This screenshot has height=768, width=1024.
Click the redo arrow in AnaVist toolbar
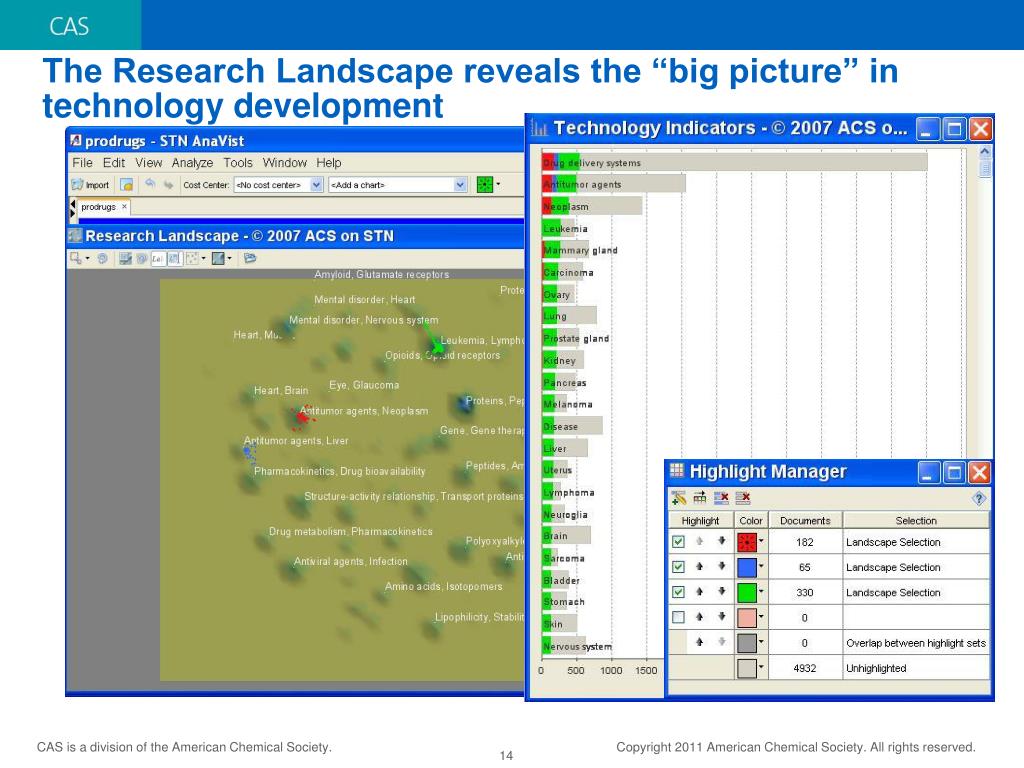[x=168, y=185]
